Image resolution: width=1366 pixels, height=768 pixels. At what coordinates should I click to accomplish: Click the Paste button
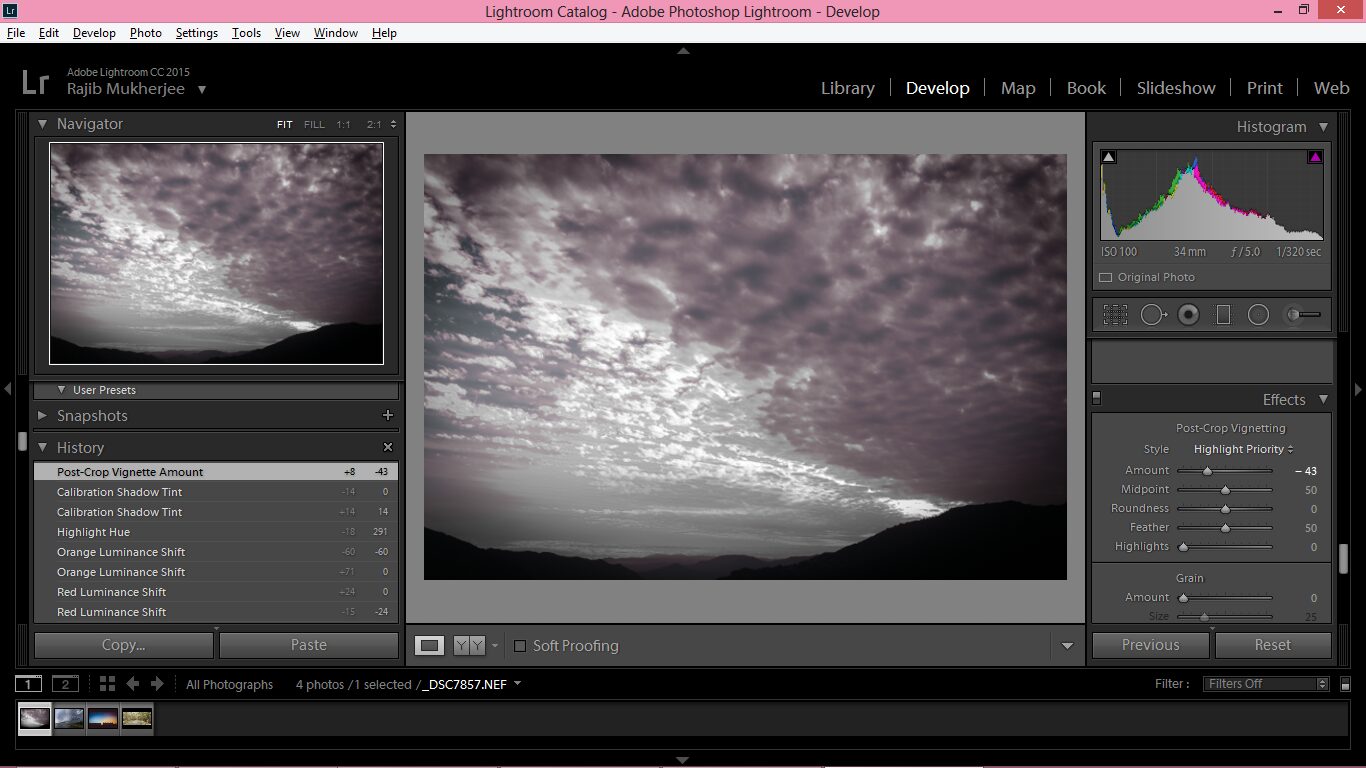308,645
